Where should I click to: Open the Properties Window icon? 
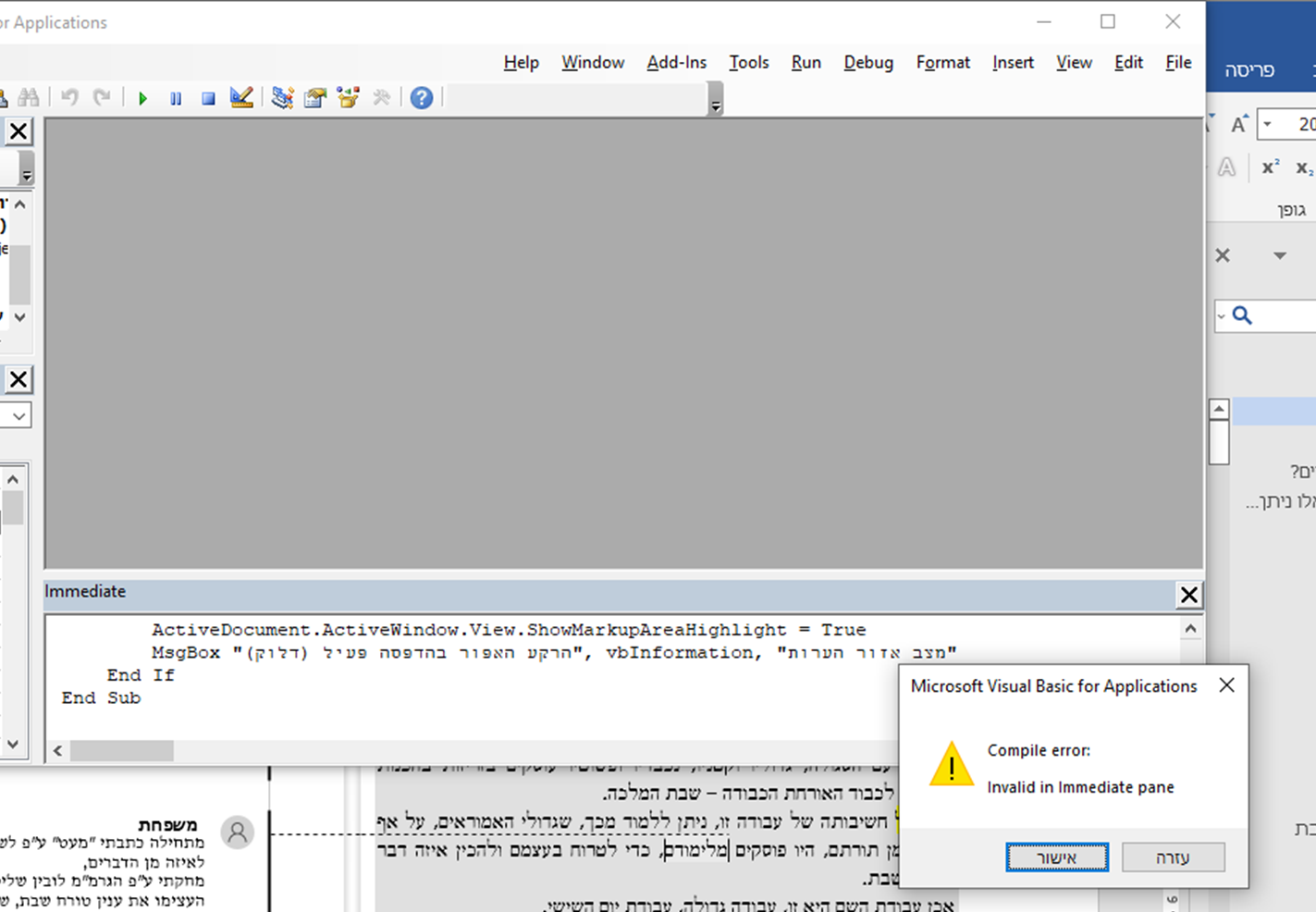315,98
